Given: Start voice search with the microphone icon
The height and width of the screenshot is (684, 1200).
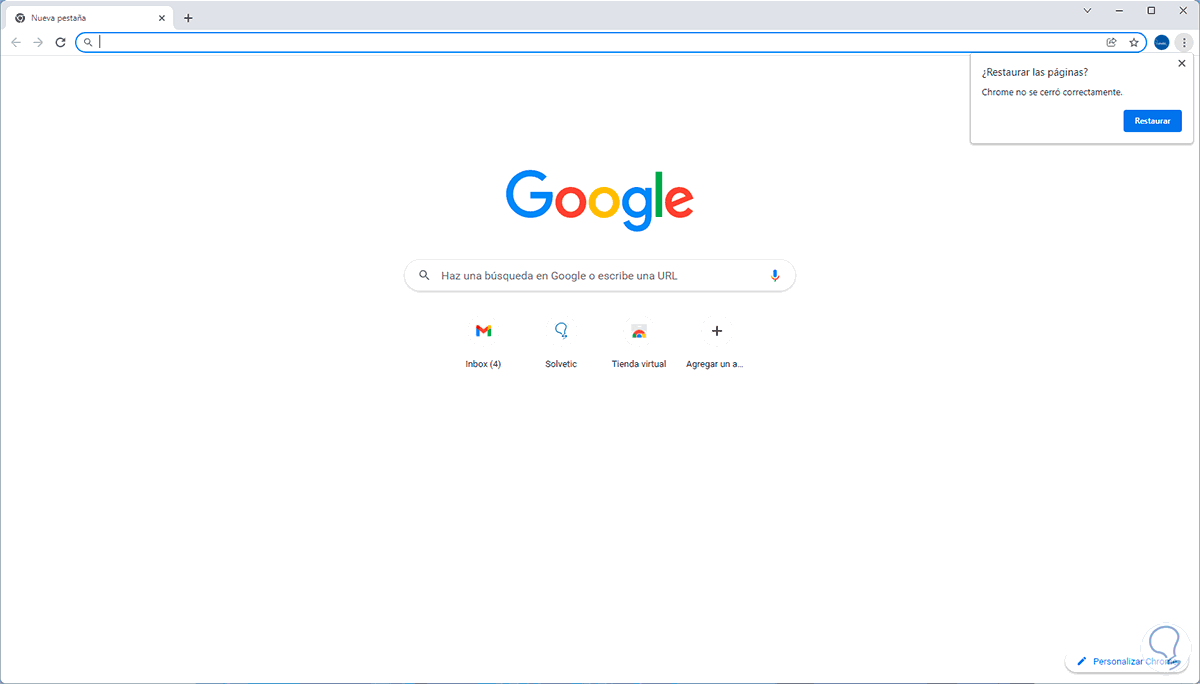Looking at the screenshot, I should [x=775, y=275].
